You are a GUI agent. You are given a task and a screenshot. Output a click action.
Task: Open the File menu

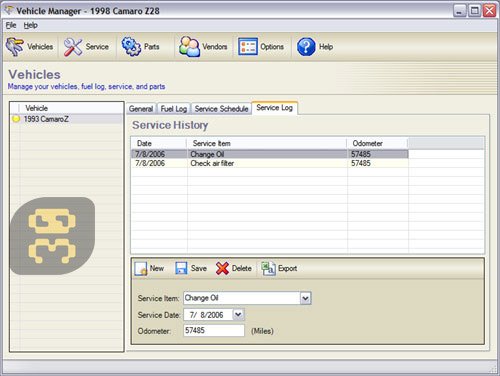(11, 25)
